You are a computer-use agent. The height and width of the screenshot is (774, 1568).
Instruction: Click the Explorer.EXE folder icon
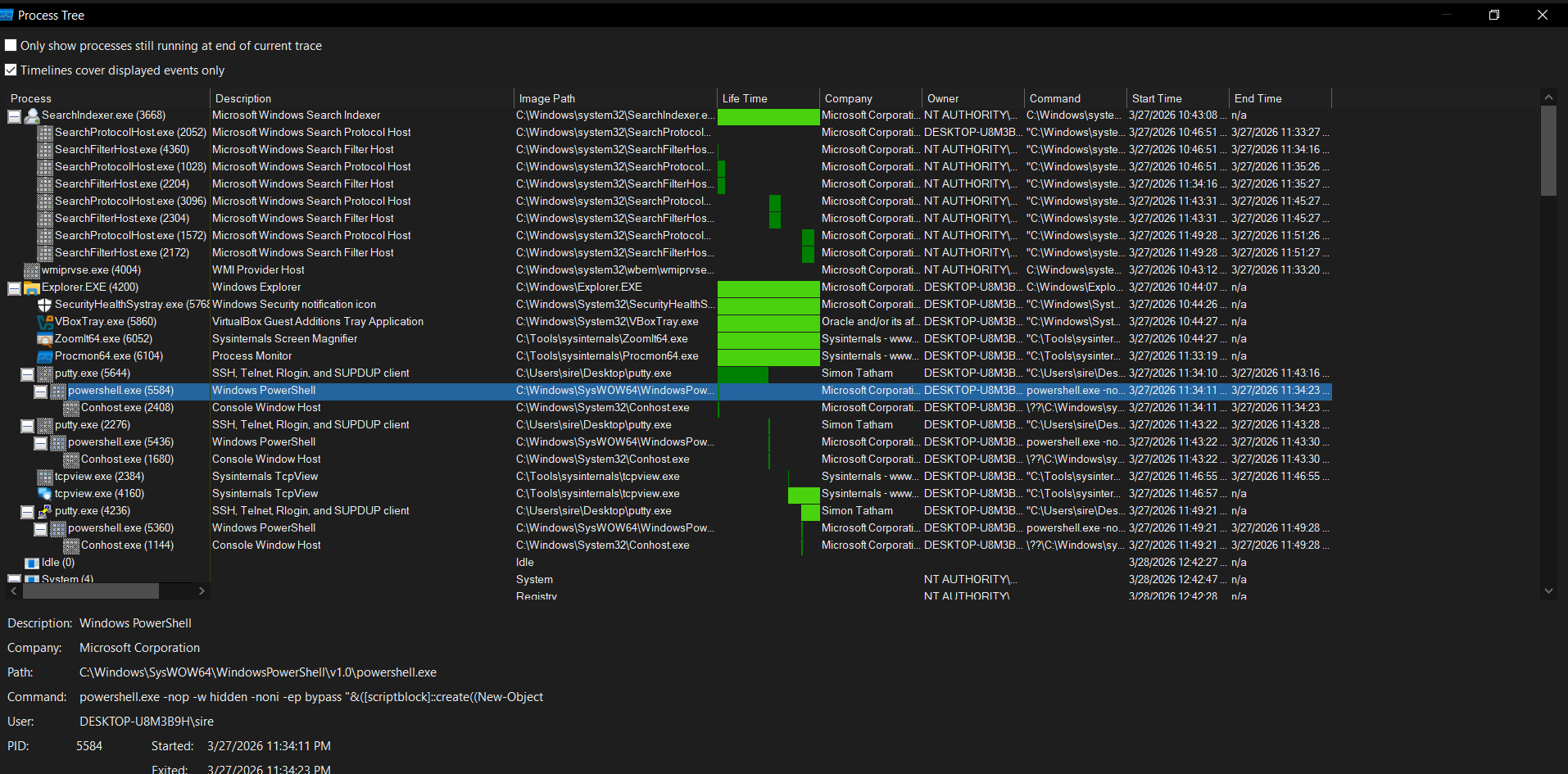click(x=32, y=287)
